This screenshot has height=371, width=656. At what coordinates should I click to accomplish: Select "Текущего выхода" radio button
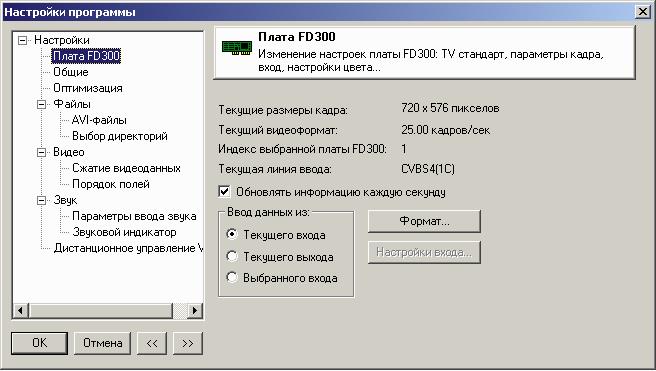click(232, 256)
